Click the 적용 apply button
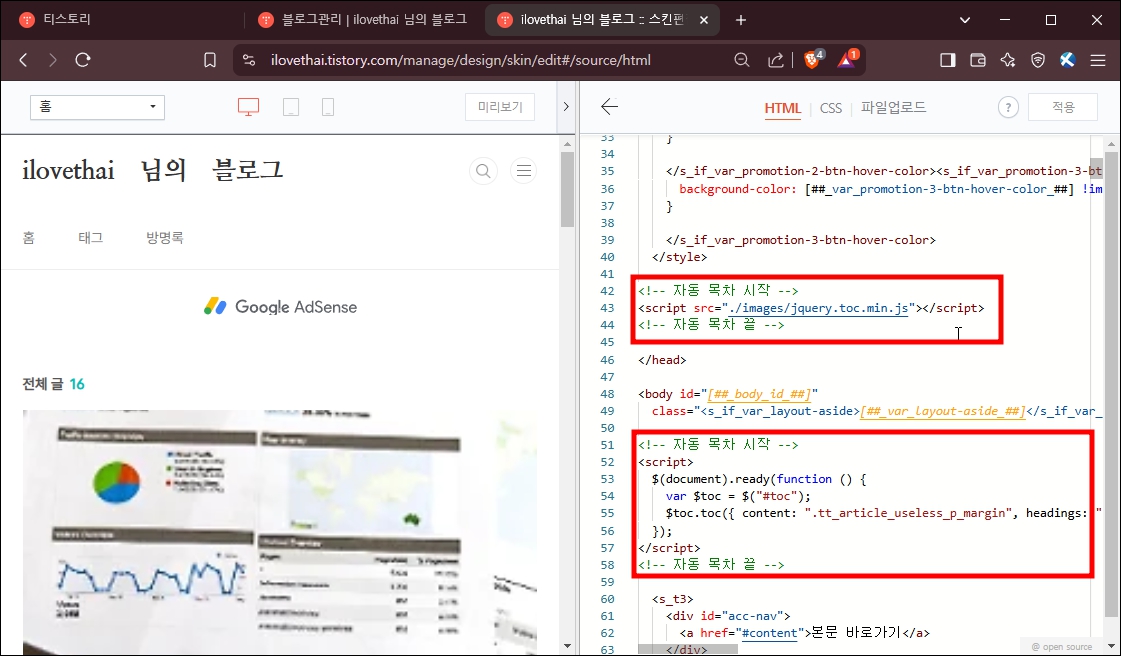Screen dimensions: 1121x656 point(1063,107)
